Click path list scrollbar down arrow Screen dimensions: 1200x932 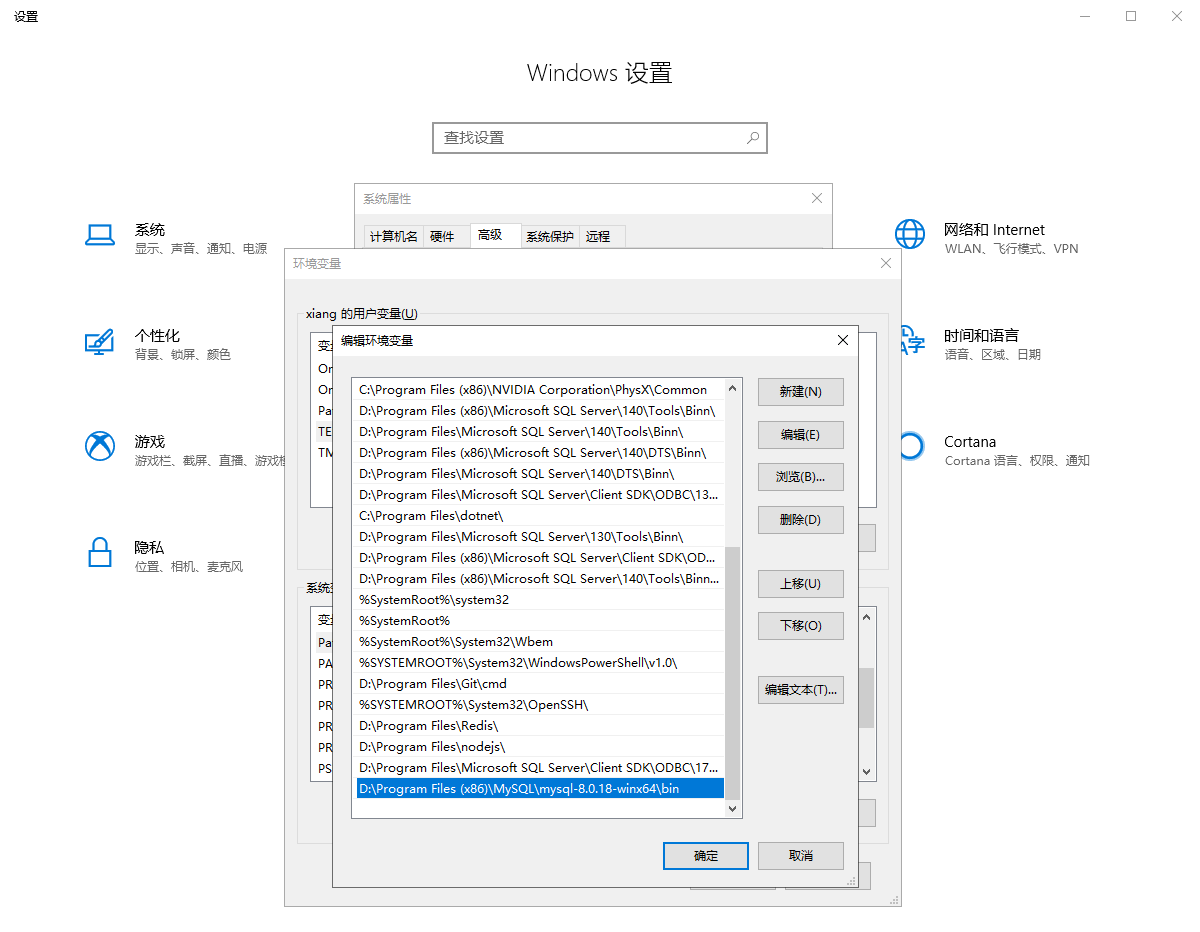[733, 808]
